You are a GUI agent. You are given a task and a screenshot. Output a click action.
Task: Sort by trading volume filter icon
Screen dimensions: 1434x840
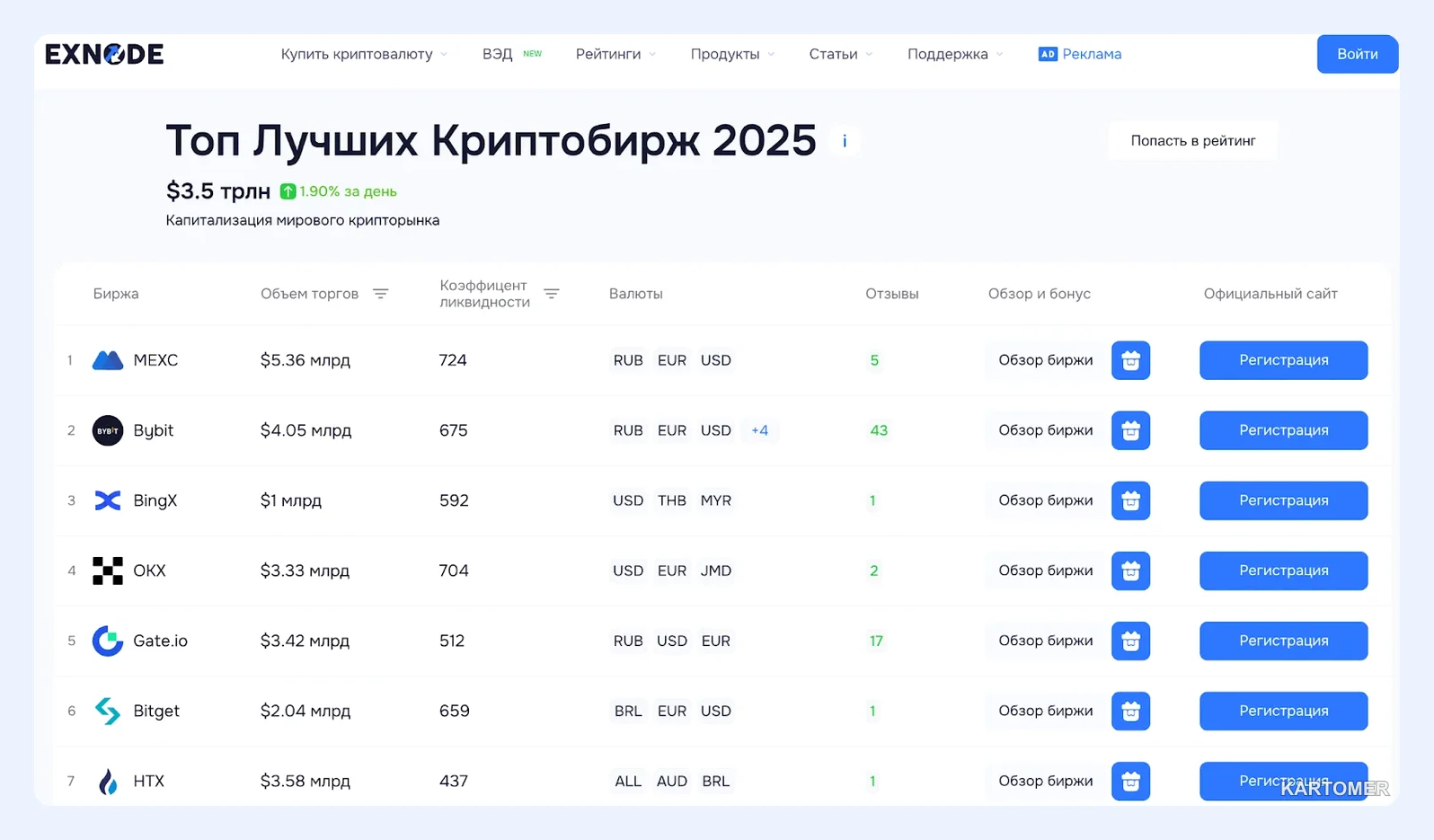[x=381, y=294]
